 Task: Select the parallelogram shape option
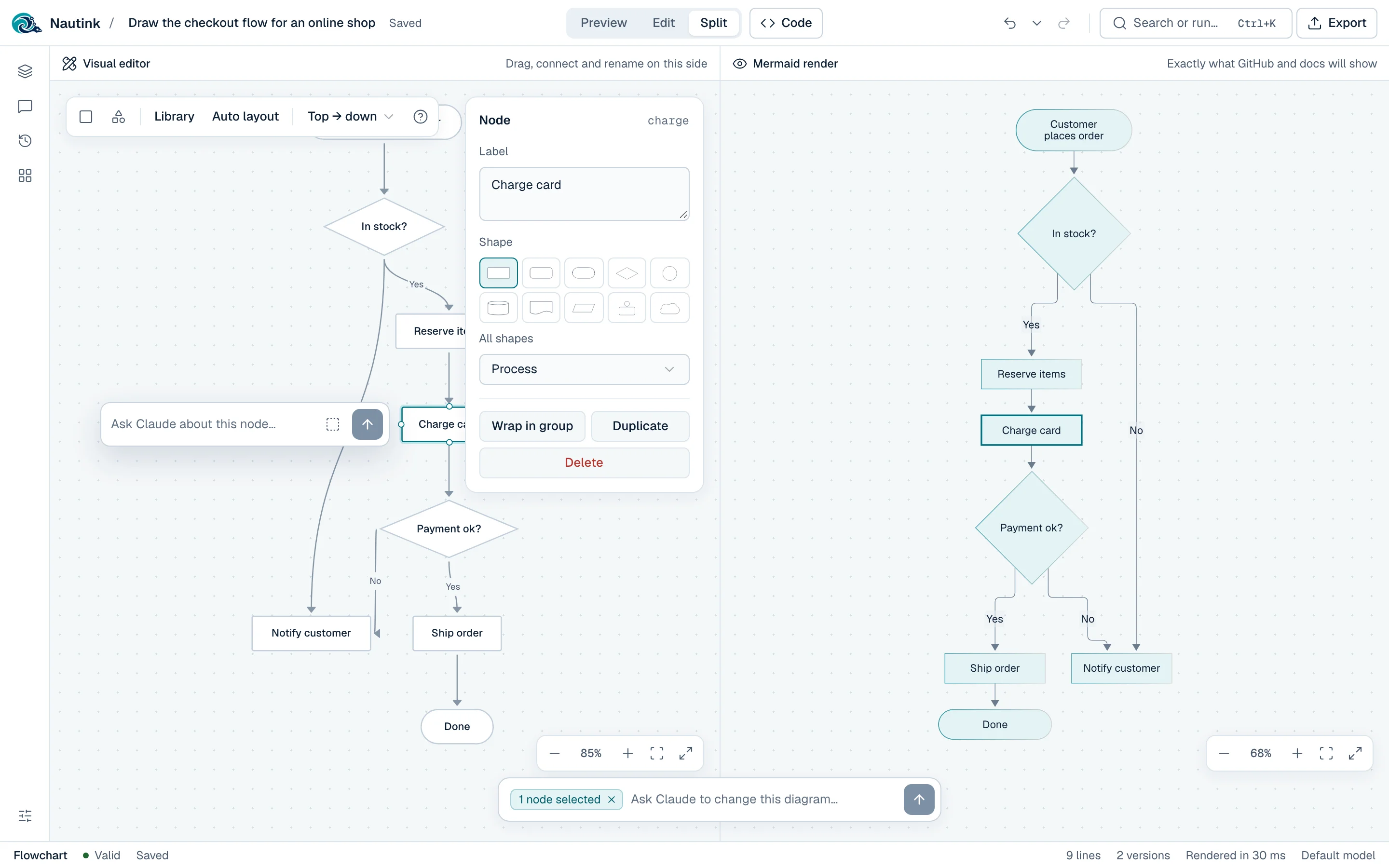pos(584,308)
